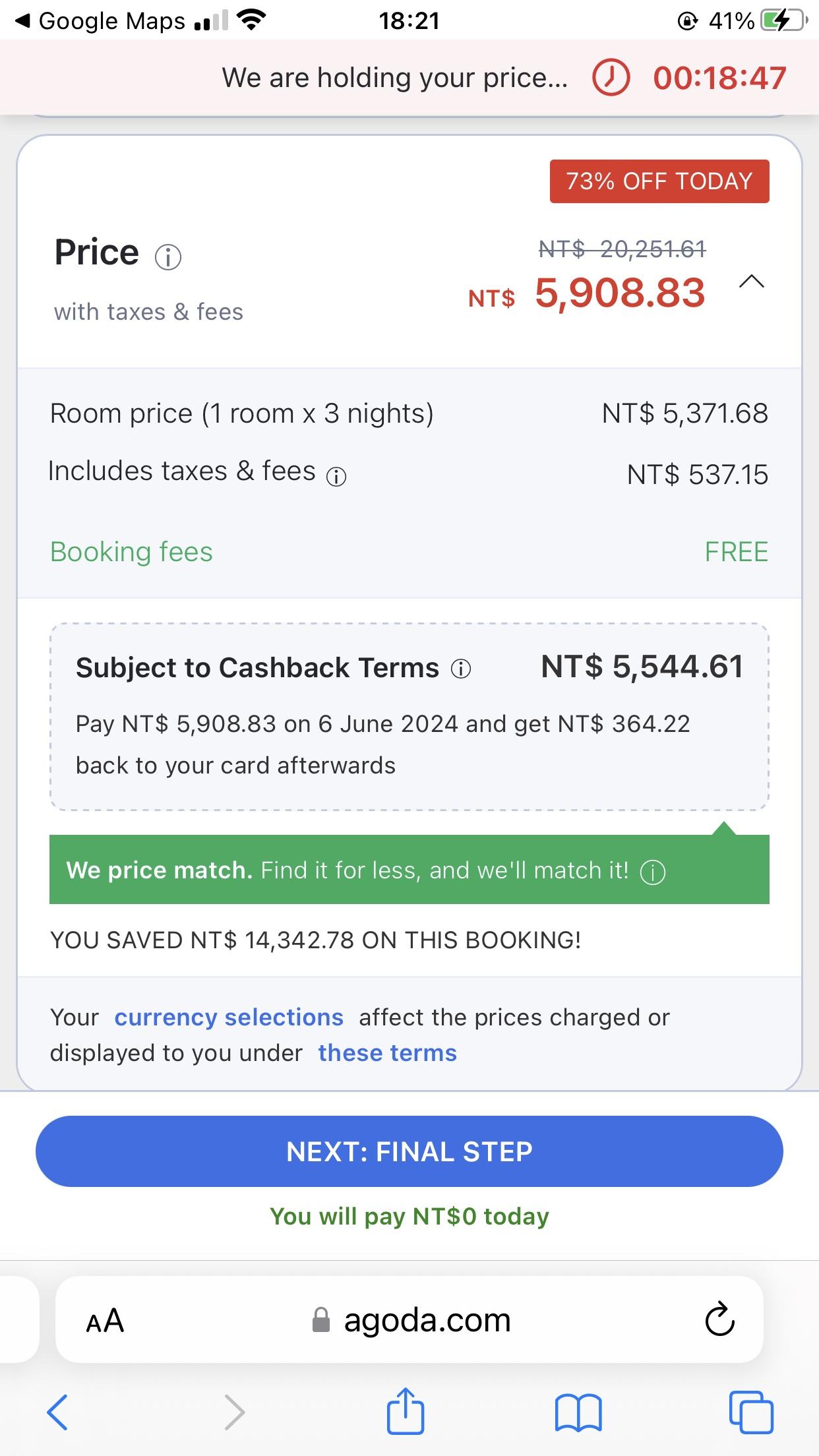Open taxes & fees info icon
Viewport: 819px width, 1456px height.
336,476
